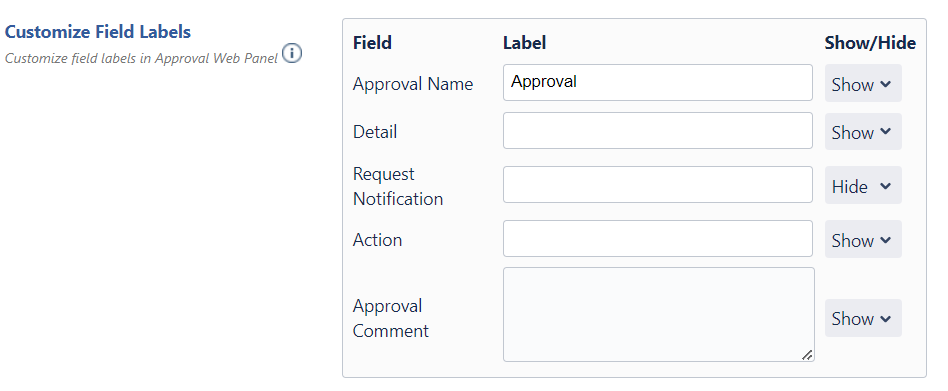Click the Approval Name label field containing "Approval"
948x391 pixels.
658,83
